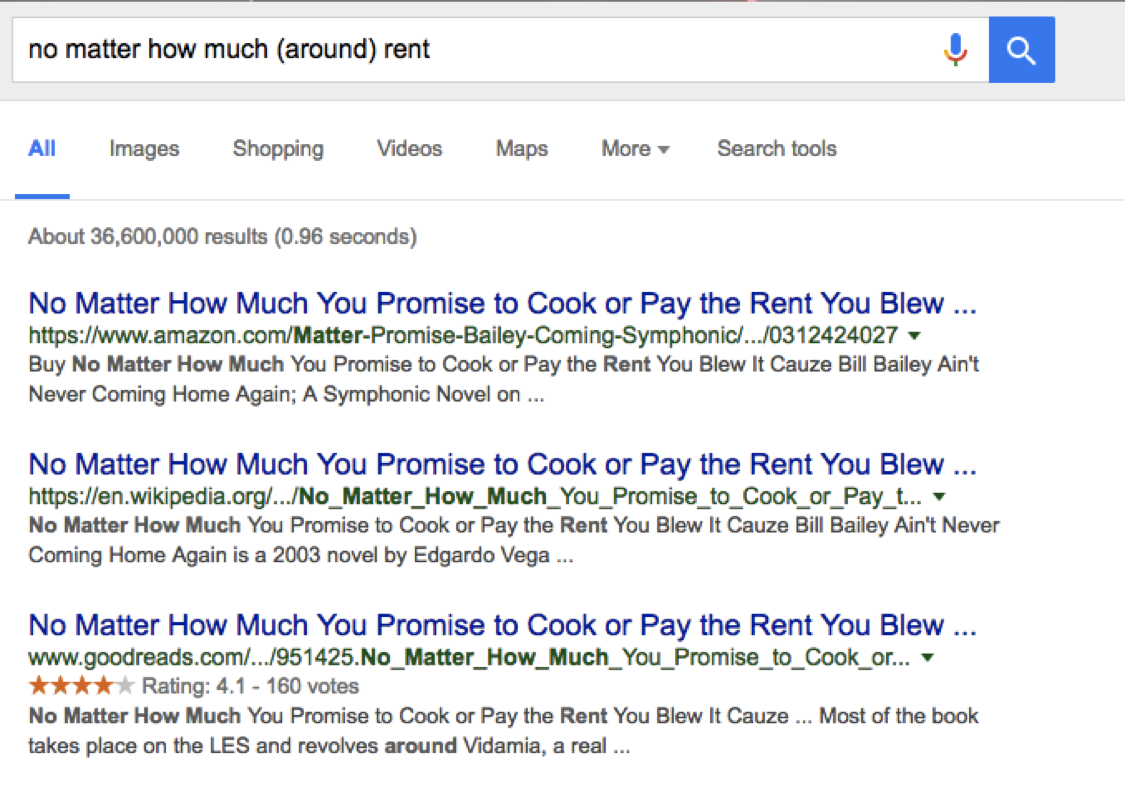Open the dropdown arrow beside the Goodreads URL
The image size is (1125, 798).
click(x=926, y=658)
